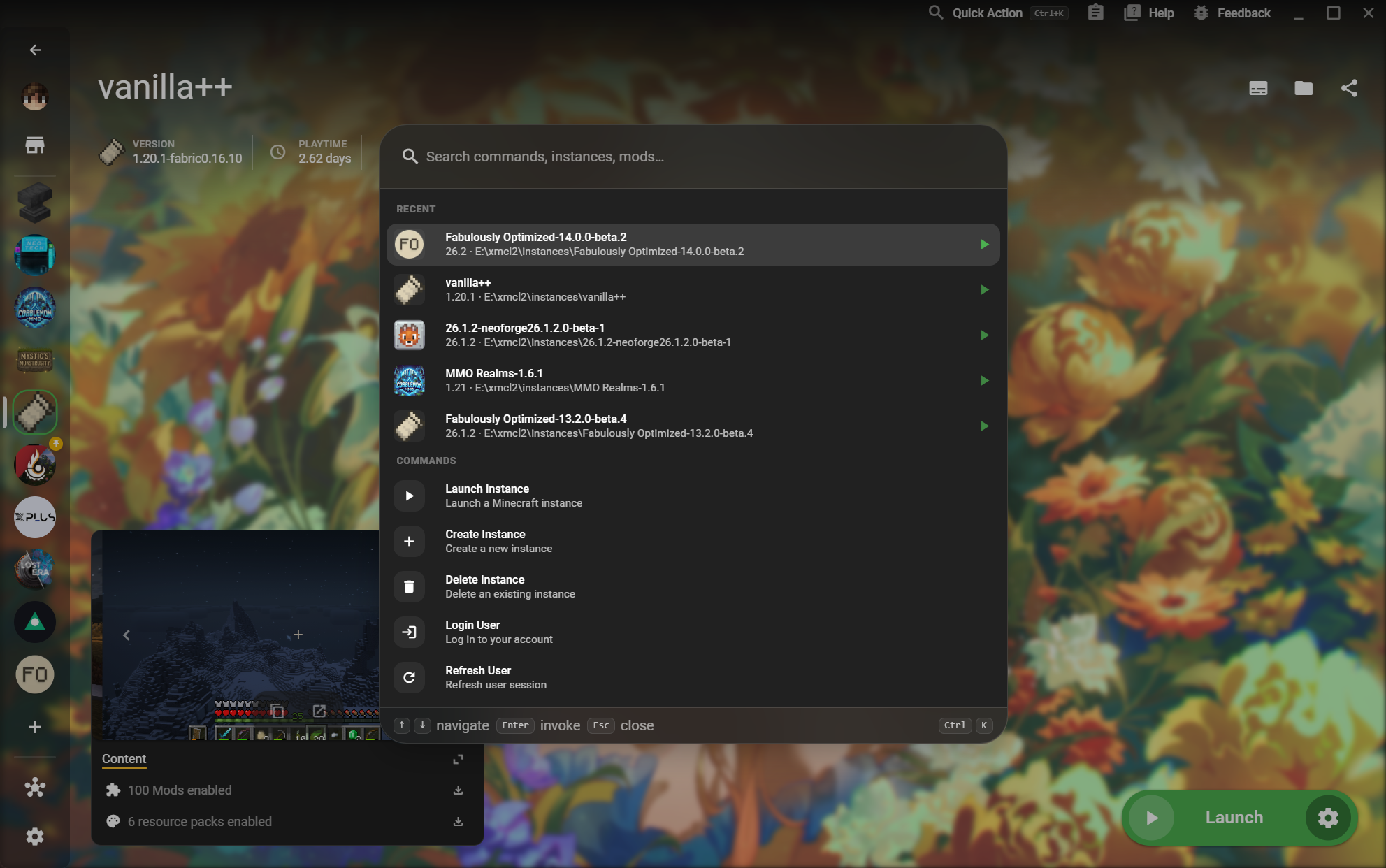The width and height of the screenshot is (1386, 868).
Task: Click the up-arrow navigate key hint
Action: (x=402, y=725)
